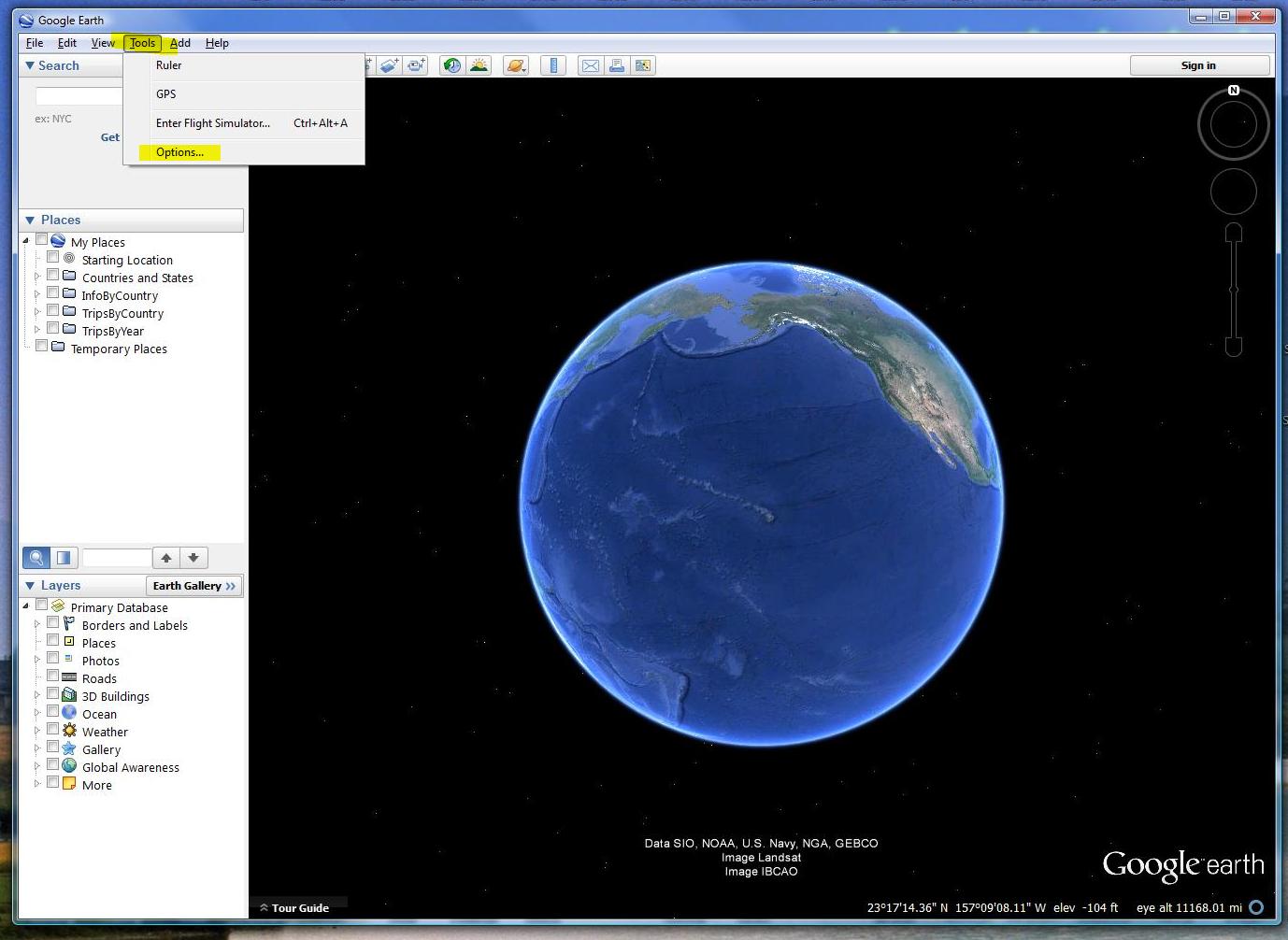Click the Add Image Overlay toolbar icon
This screenshot has width=1288, height=940.
(390, 65)
